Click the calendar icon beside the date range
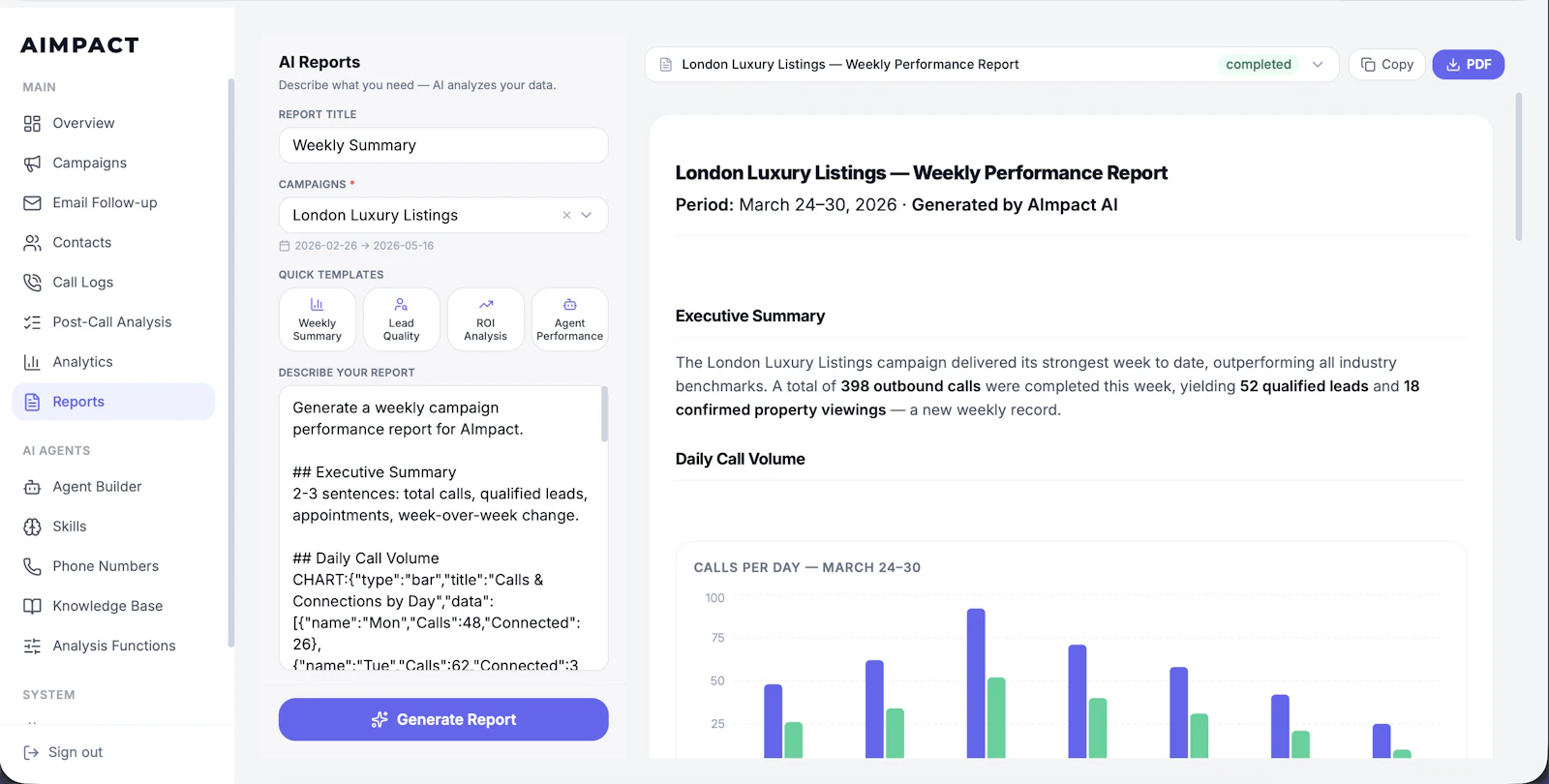The height and width of the screenshot is (784, 1549). coord(285,246)
